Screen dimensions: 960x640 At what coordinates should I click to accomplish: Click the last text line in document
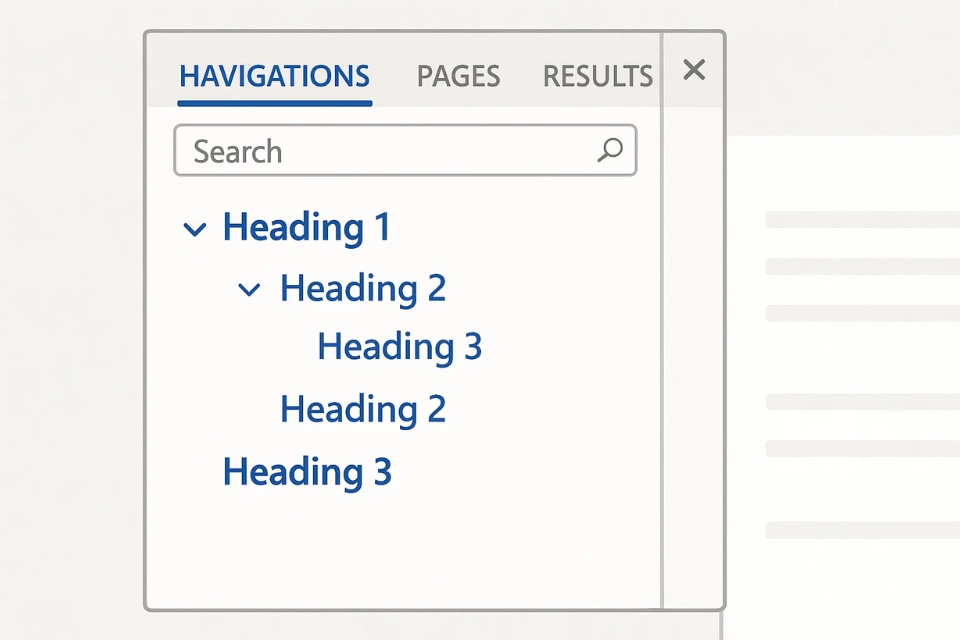(862, 529)
